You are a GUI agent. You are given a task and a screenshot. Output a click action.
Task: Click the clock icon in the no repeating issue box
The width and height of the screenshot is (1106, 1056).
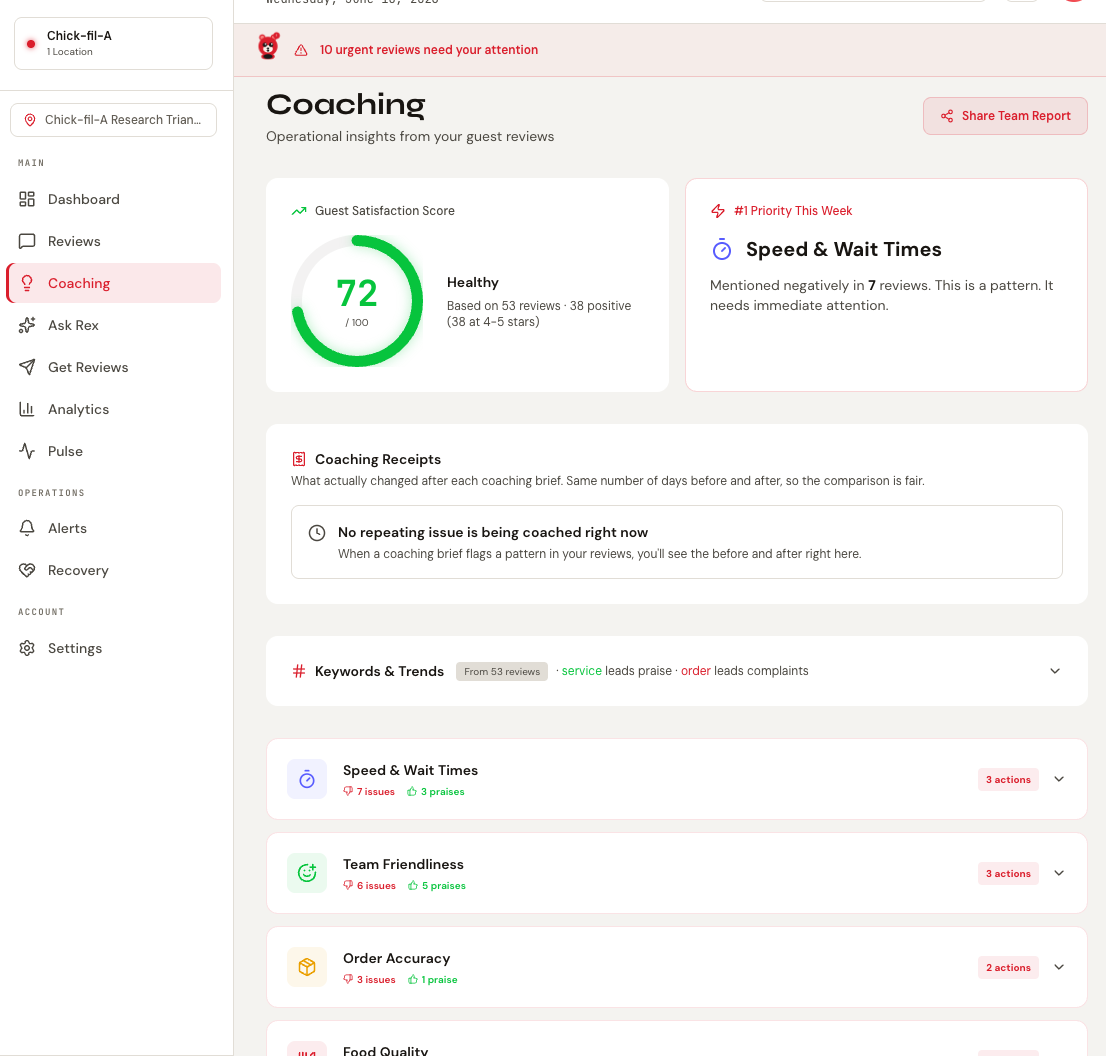pyautogui.click(x=317, y=533)
